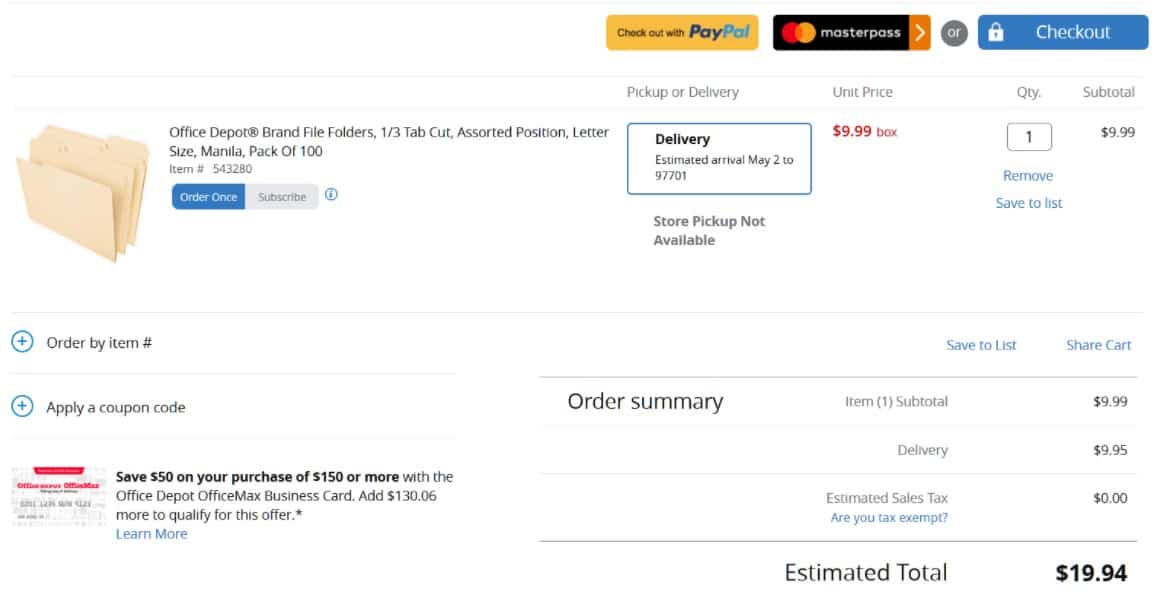The width and height of the screenshot is (1161, 594).
Task: Expand the Order by item # section
Action: coord(22,340)
